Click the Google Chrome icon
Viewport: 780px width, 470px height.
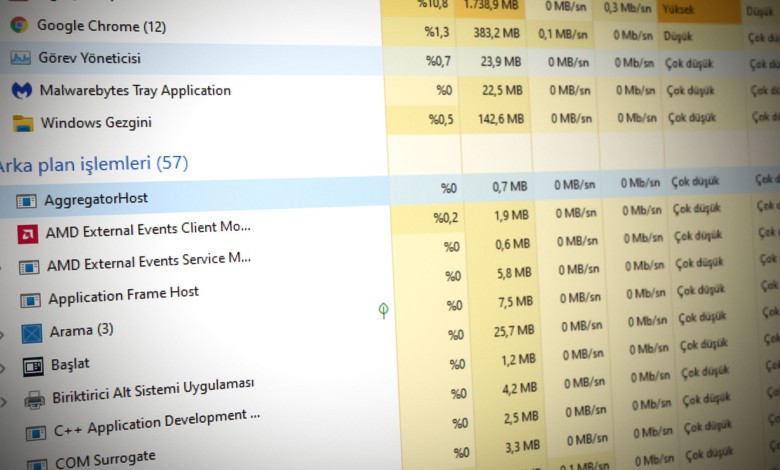19,24
